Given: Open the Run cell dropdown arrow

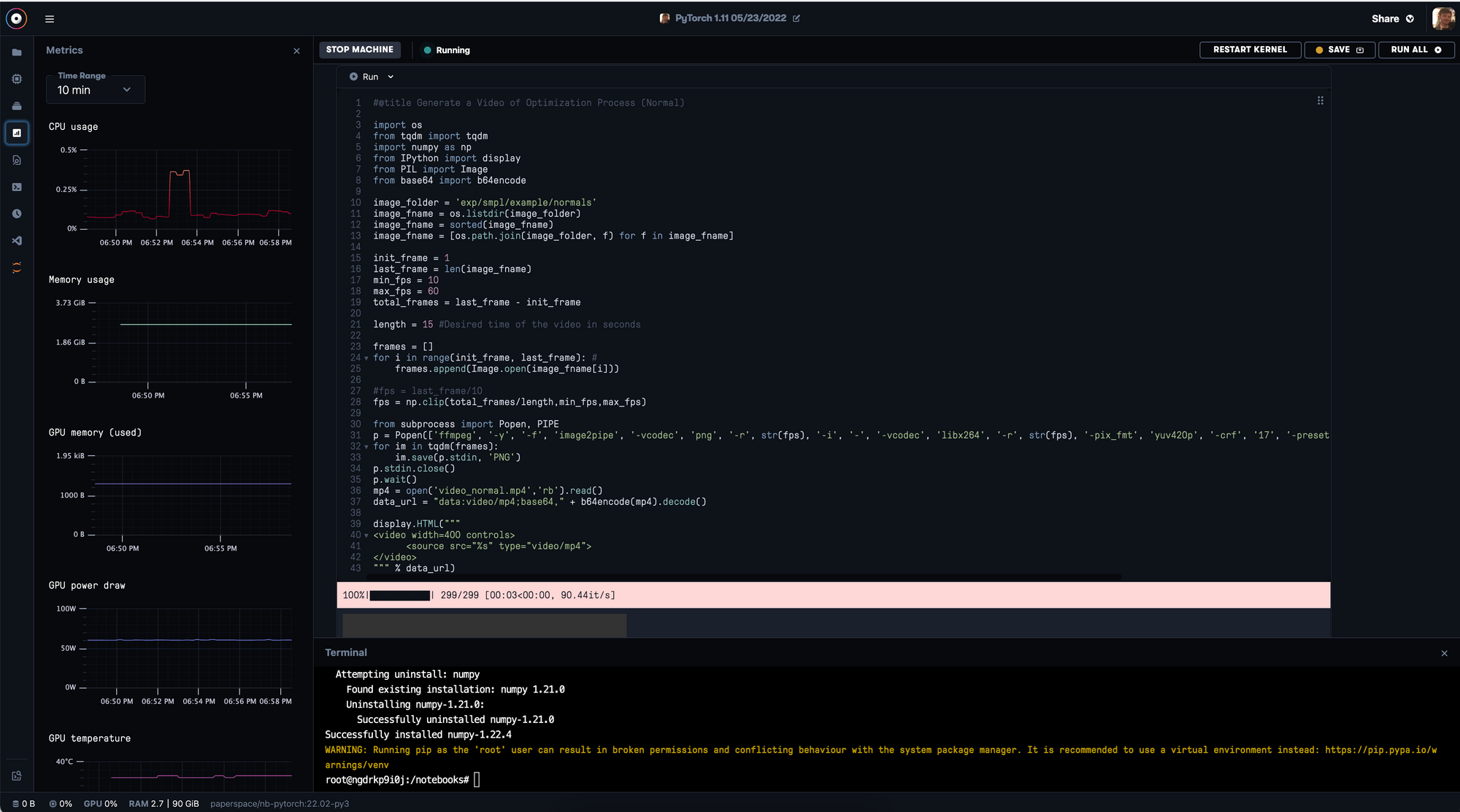Looking at the screenshot, I should coord(391,77).
